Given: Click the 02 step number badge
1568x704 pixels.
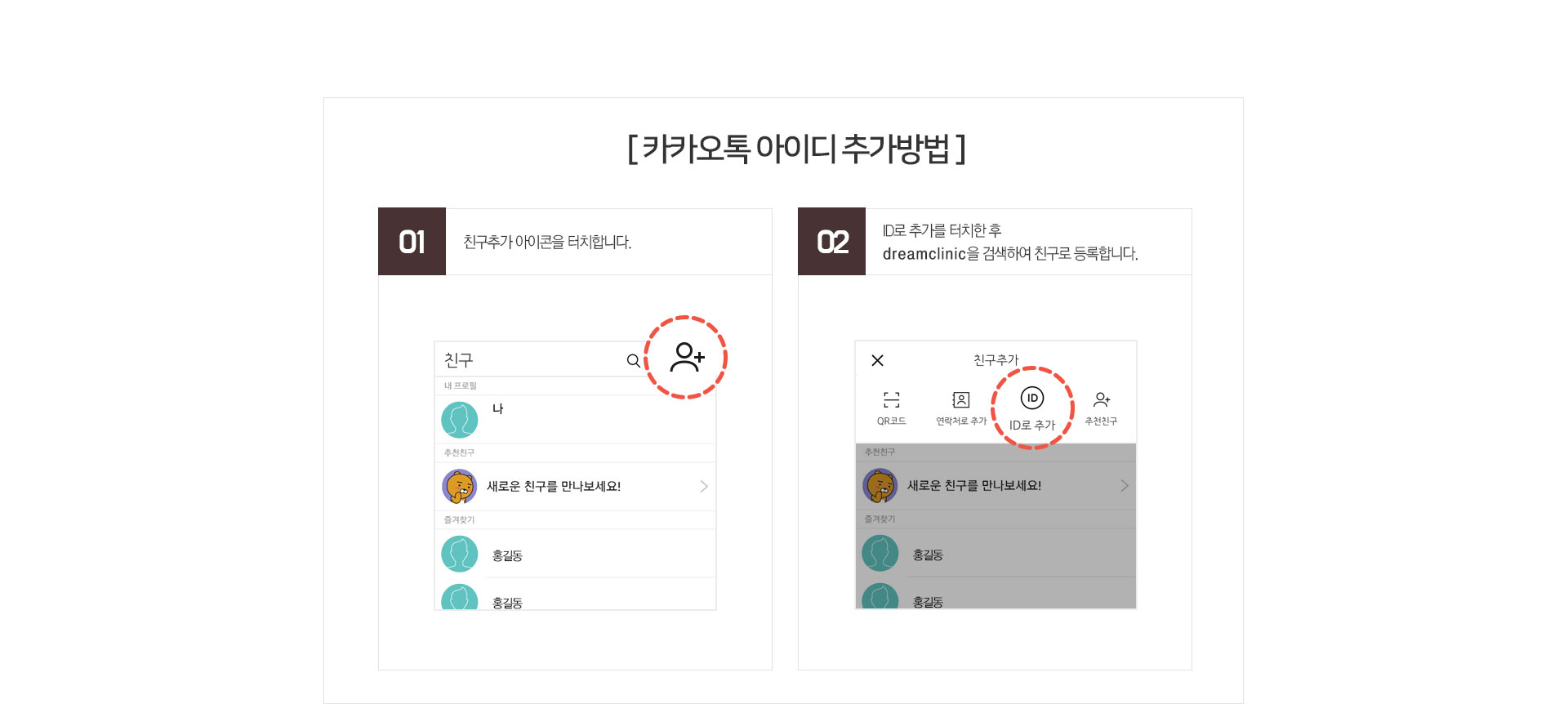Looking at the screenshot, I should pos(831,242).
